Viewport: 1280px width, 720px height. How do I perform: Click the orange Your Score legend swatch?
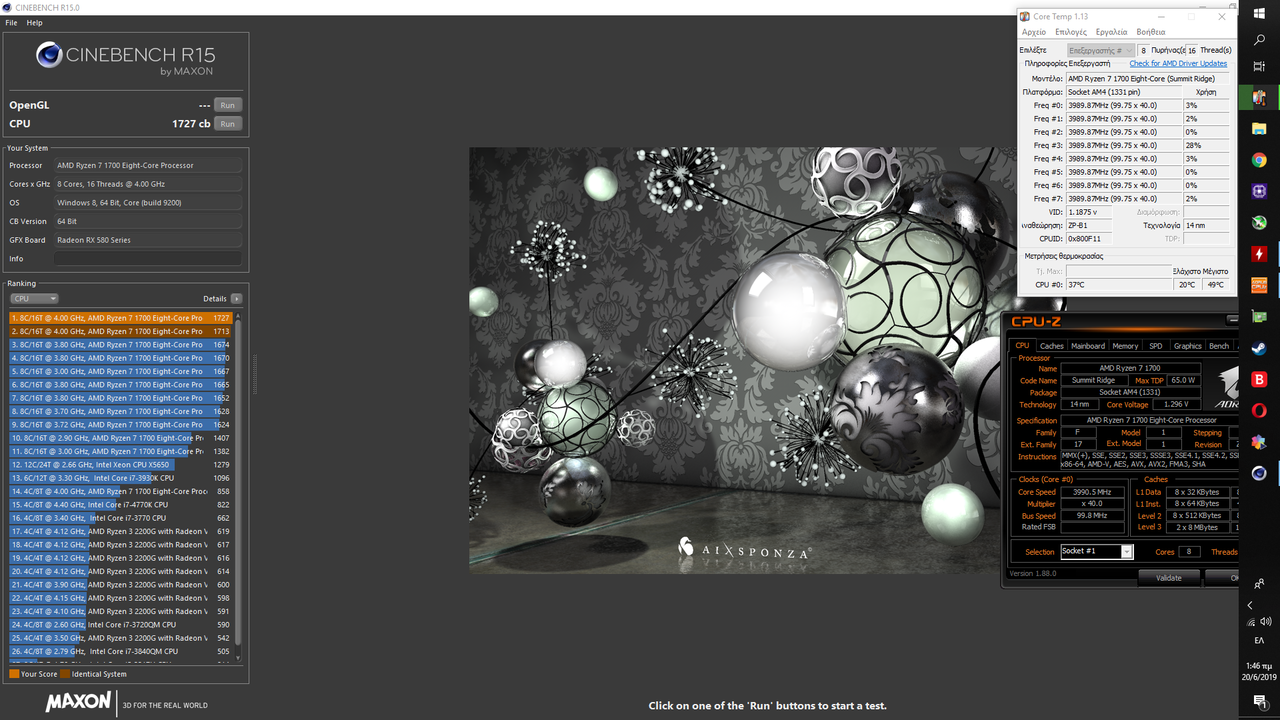(x=14, y=674)
